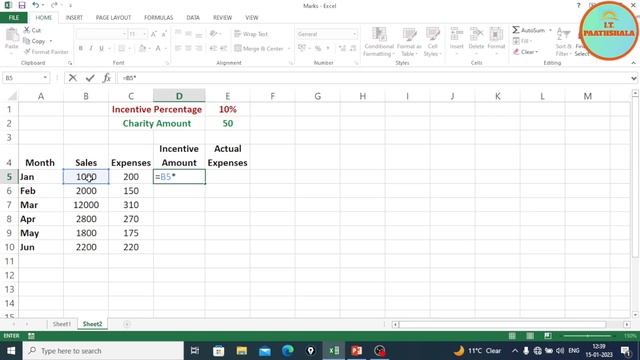
Task: Add a new sheet with plus button
Action: [127, 324]
